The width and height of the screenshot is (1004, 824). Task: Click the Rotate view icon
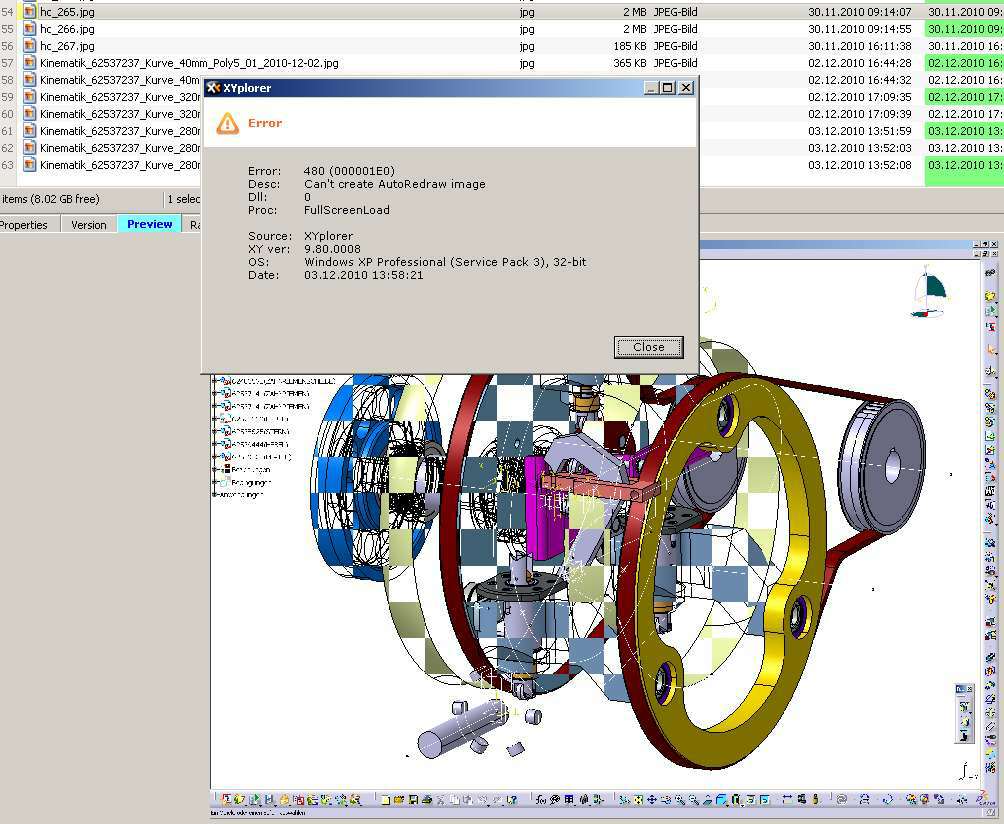[x=666, y=801]
